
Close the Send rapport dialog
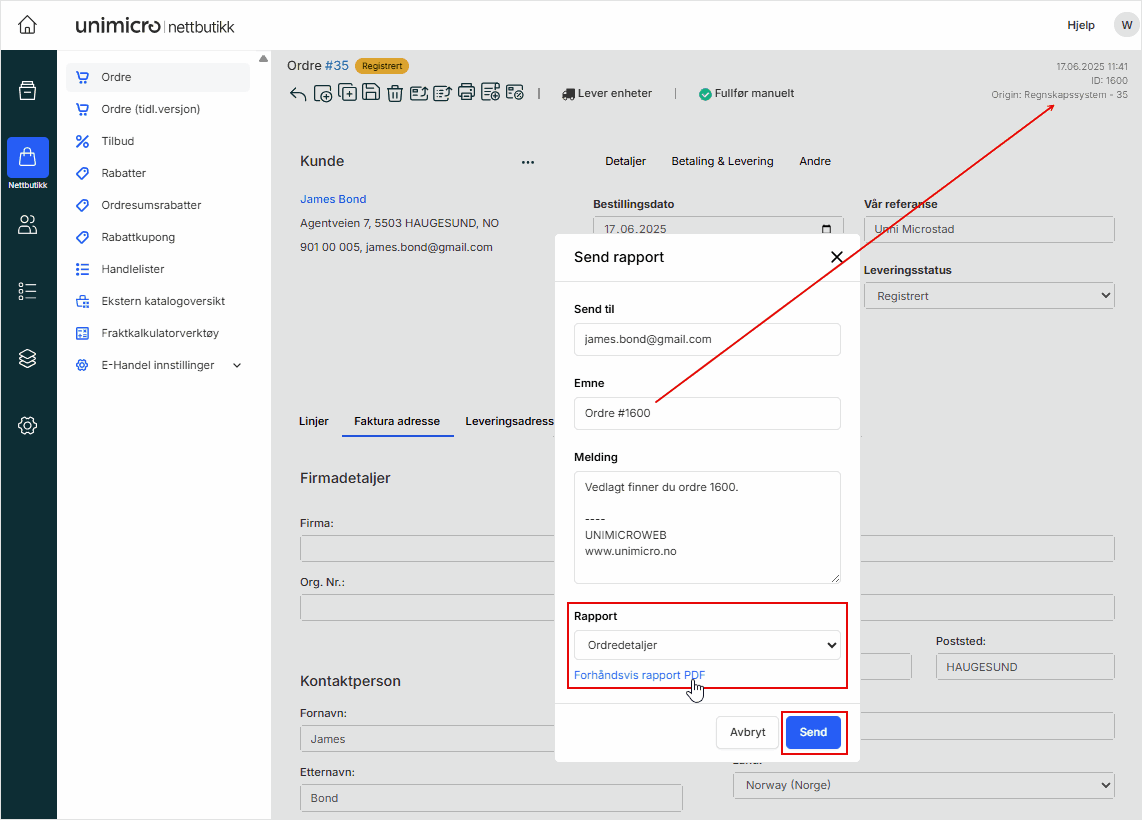tap(836, 257)
